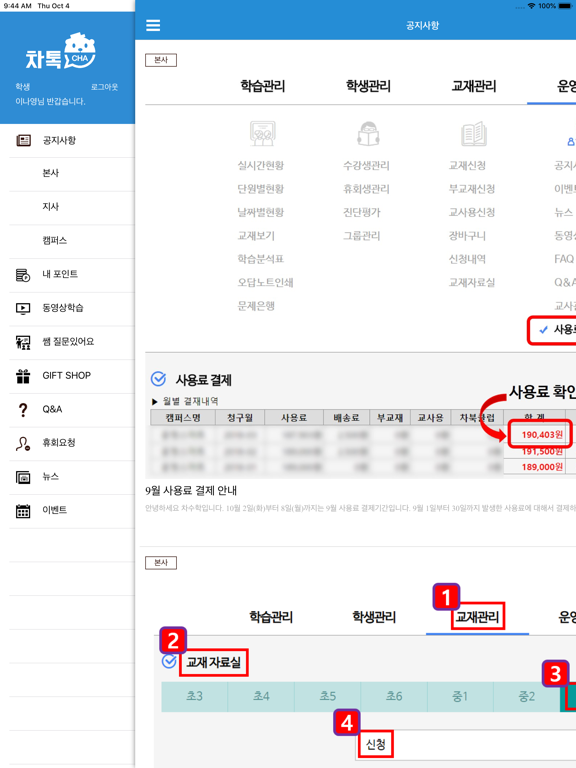Image resolution: width=576 pixels, height=768 pixels.
Task: Select the 초4 grade tab
Action: [261, 696]
